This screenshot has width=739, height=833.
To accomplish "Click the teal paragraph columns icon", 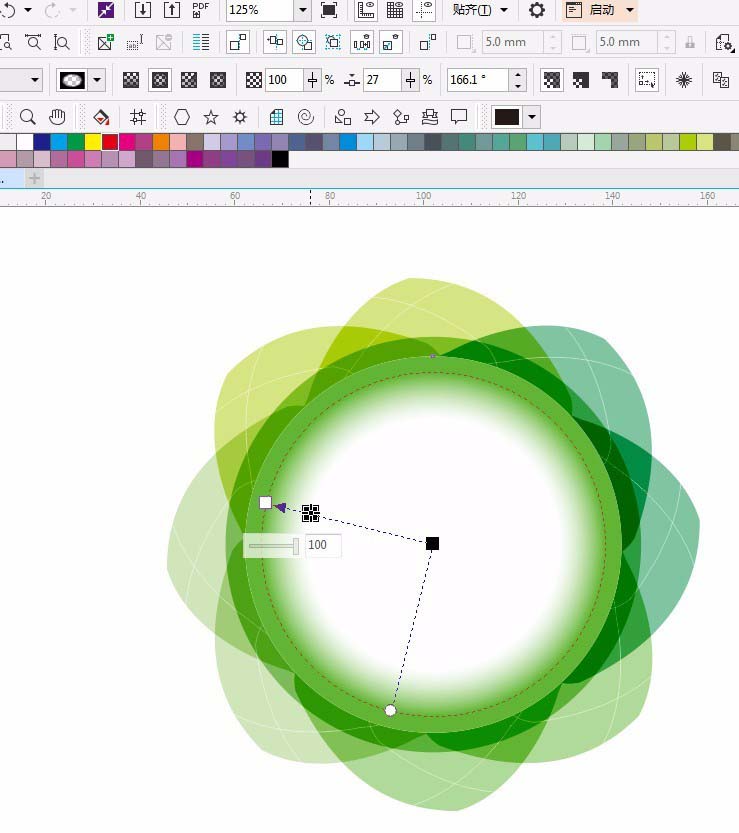I will pos(201,42).
